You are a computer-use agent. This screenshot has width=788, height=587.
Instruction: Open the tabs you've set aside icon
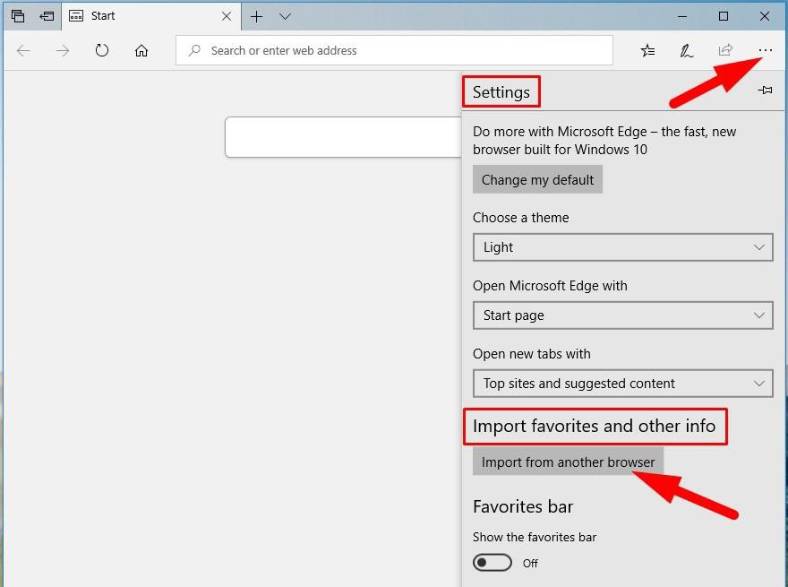pos(18,16)
